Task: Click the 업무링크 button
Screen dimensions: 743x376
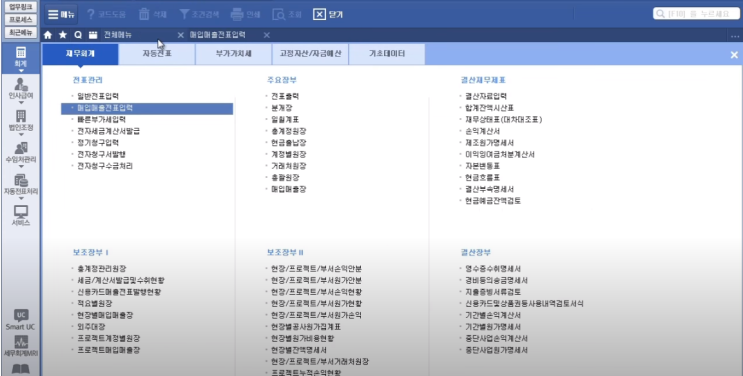Action: click(x=21, y=8)
